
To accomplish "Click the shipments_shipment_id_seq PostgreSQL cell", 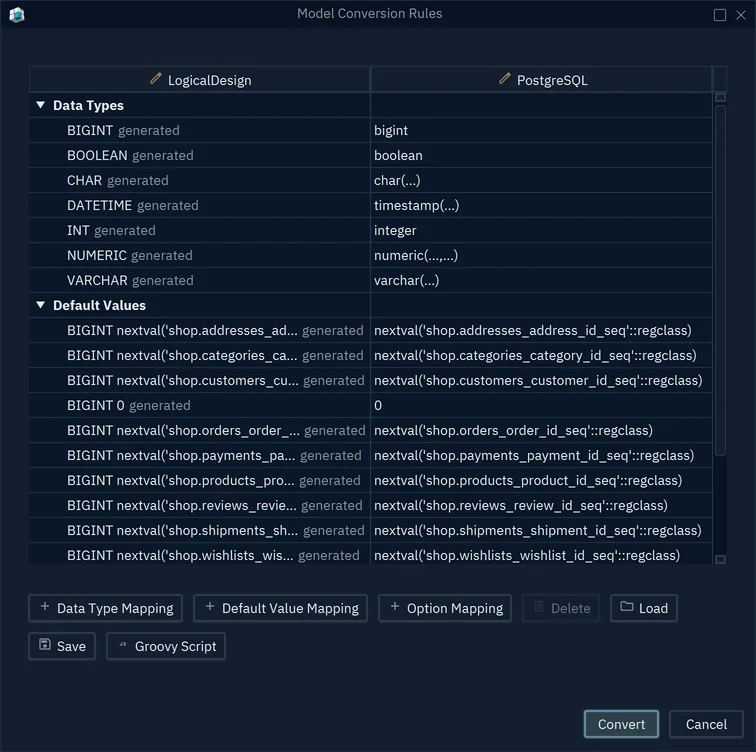I will [541, 531].
